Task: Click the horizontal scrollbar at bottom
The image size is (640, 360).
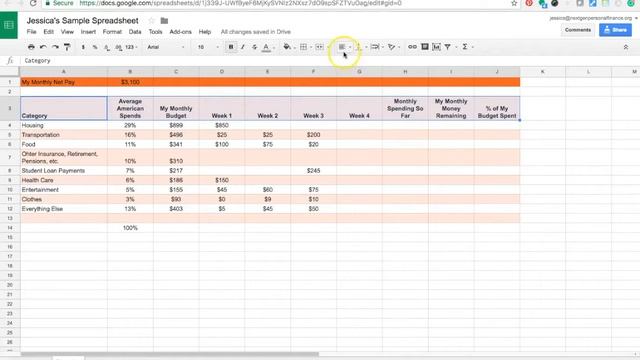Action: (169, 354)
